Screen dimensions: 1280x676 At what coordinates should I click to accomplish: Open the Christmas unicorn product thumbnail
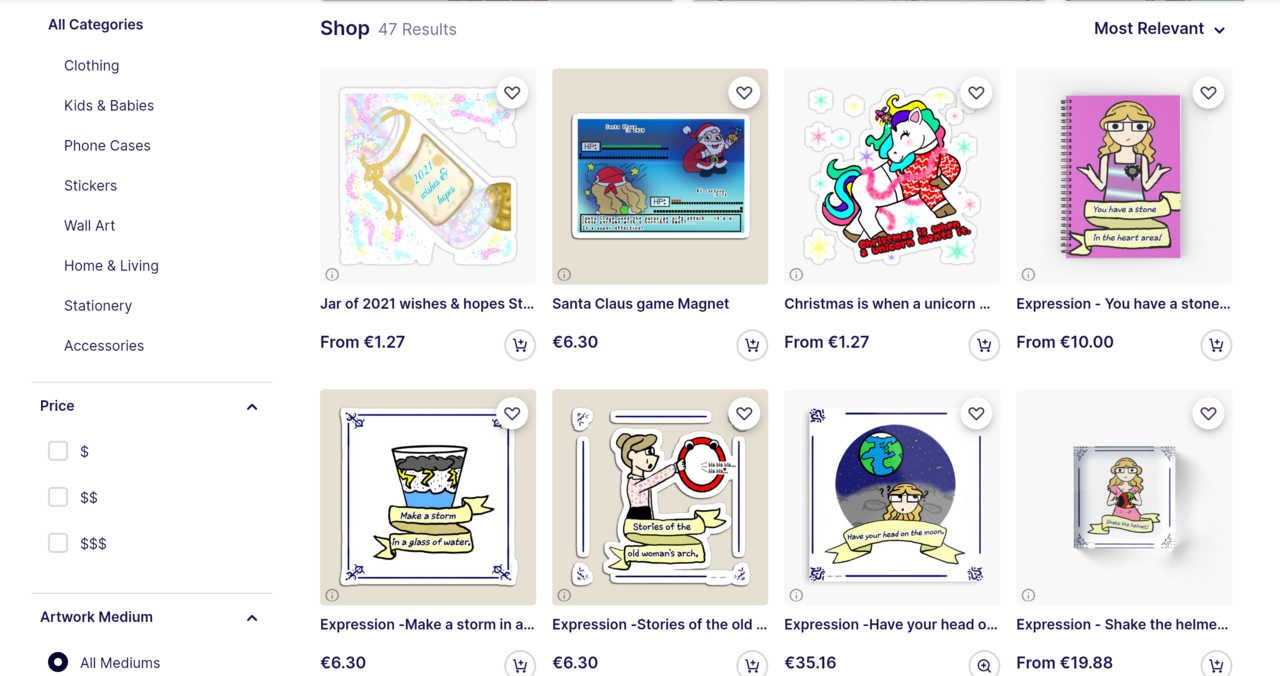pos(892,177)
